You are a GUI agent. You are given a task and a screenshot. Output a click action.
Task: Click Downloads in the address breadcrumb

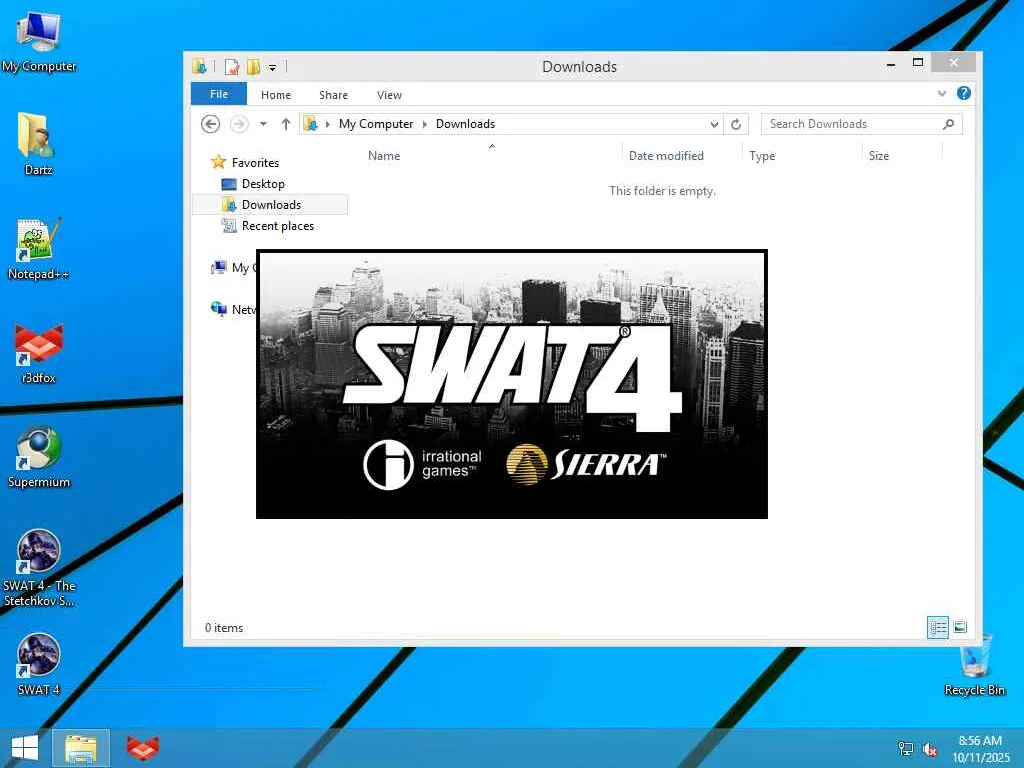465,124
